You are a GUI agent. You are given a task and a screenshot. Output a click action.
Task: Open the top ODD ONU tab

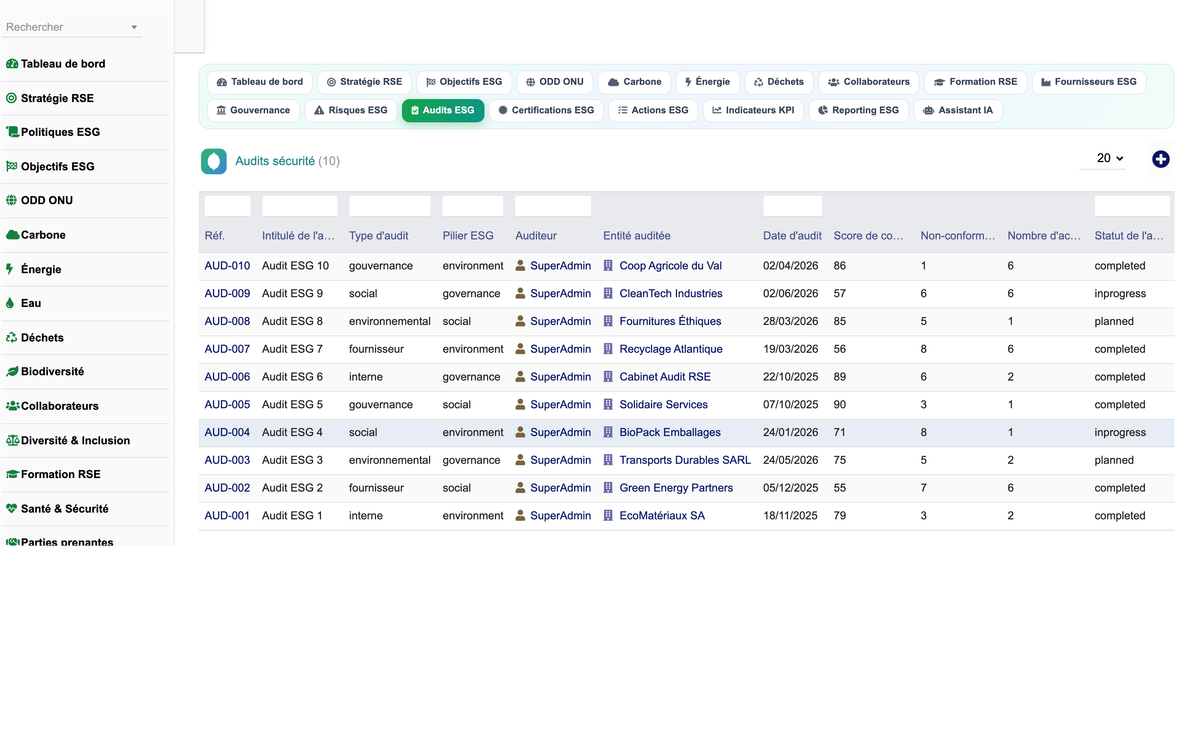click(x=555, y=82)
